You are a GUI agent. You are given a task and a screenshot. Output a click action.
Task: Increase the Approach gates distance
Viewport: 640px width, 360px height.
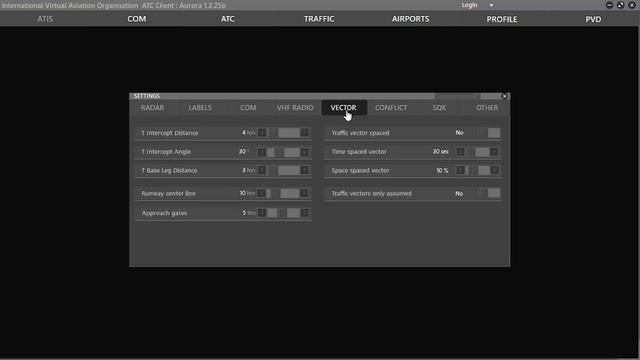tap(304, 213)
